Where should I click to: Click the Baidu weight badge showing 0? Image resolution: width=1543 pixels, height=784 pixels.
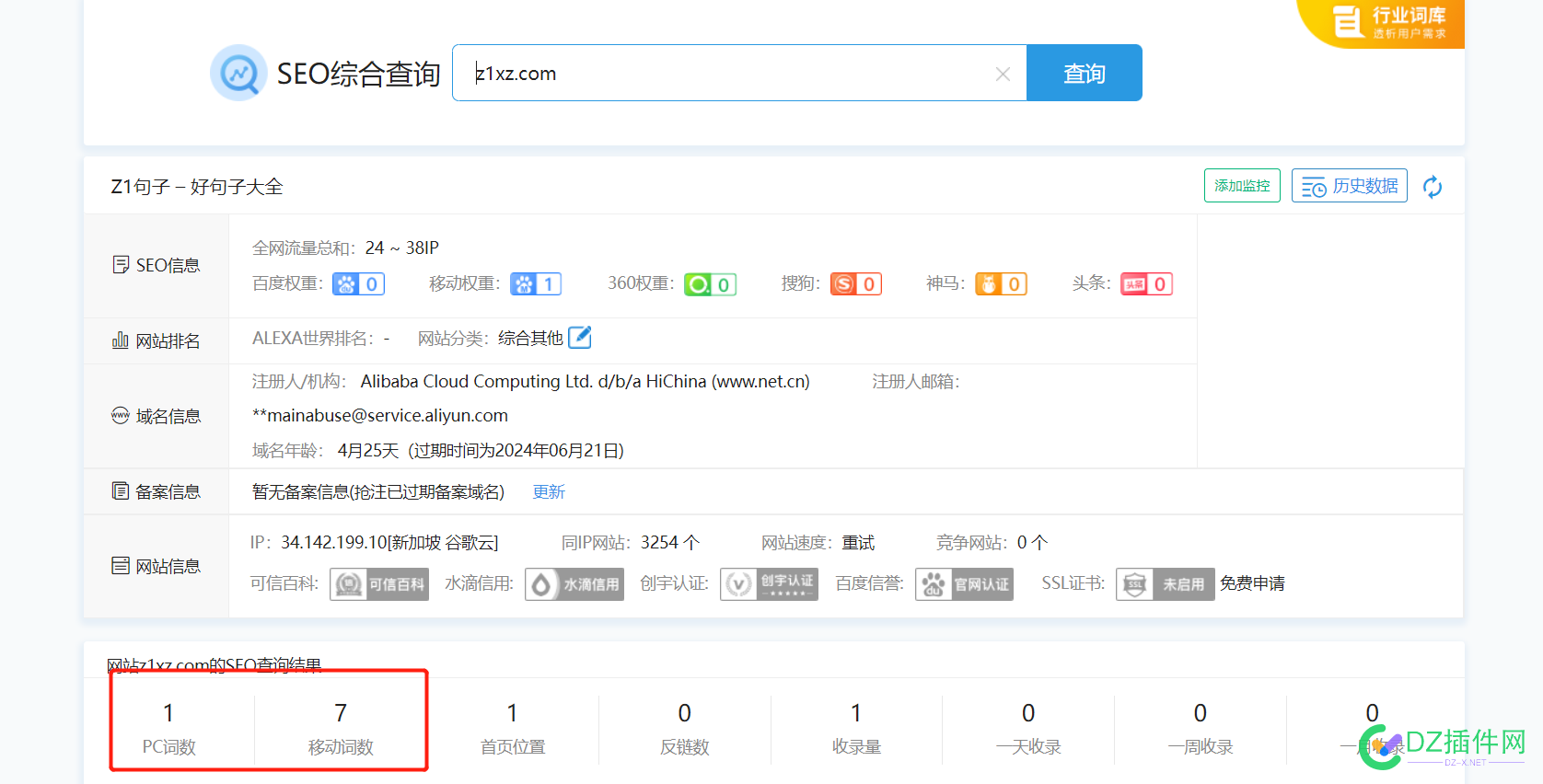tap(358, 284)
